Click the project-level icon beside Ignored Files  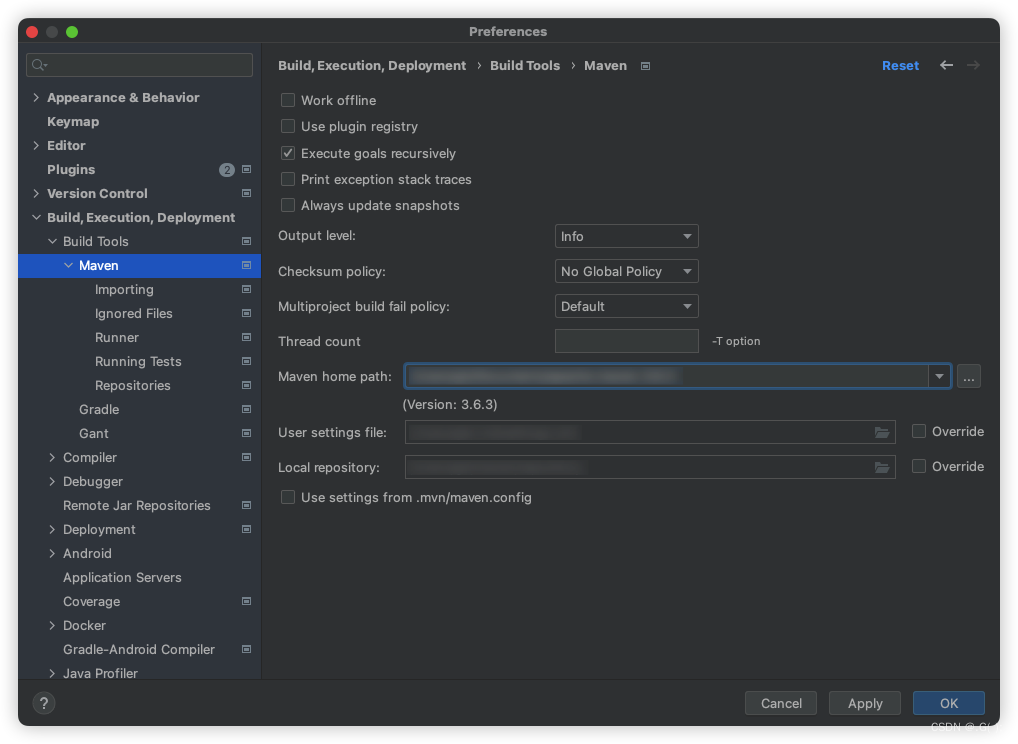click(247, 314)
